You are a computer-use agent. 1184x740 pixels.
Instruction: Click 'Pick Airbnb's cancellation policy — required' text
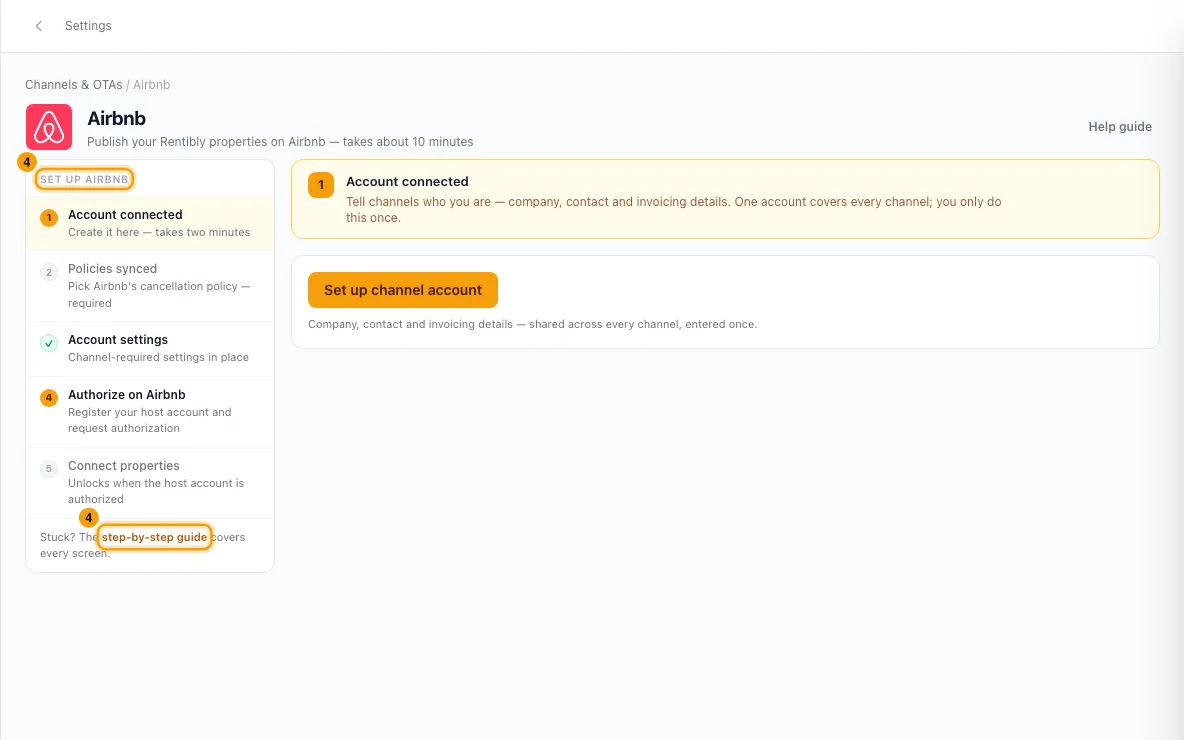159,294
